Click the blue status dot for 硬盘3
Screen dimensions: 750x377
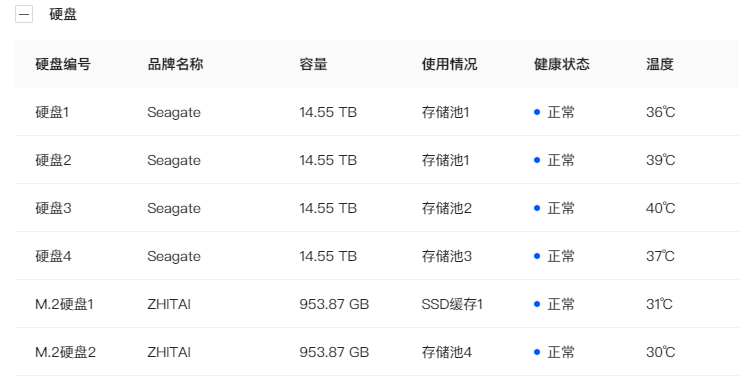[x=537, y=208]
